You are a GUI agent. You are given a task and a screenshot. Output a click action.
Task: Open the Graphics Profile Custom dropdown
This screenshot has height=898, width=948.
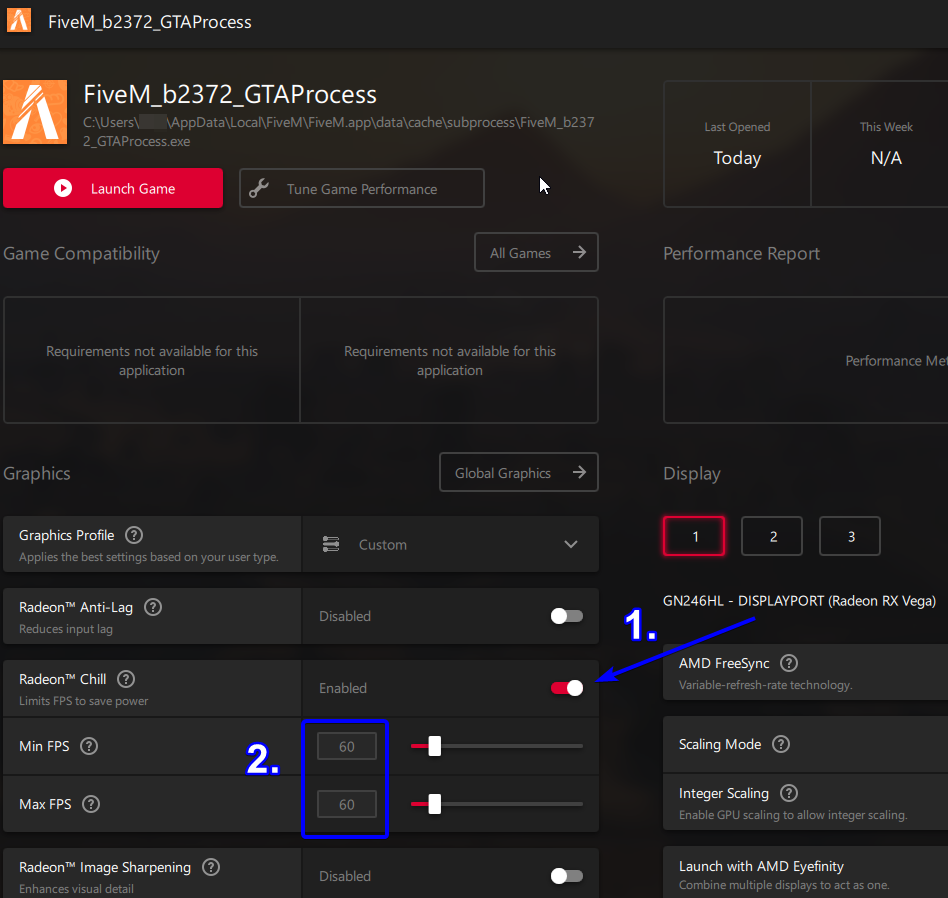(x=450, y=545)
